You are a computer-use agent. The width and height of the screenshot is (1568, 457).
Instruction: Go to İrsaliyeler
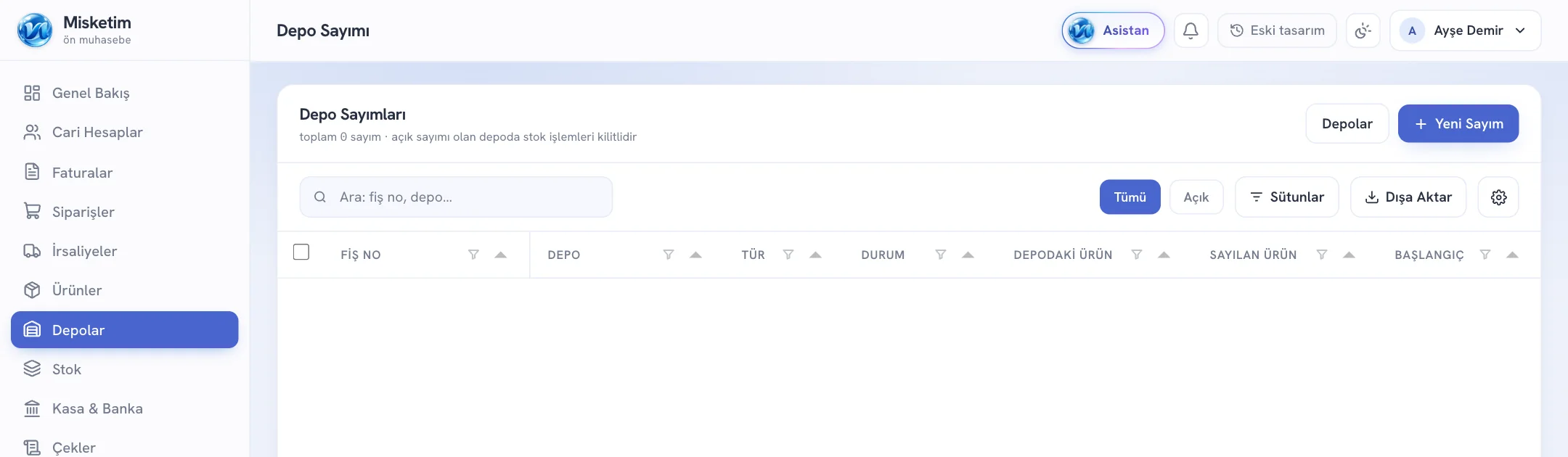coord(125,251)
